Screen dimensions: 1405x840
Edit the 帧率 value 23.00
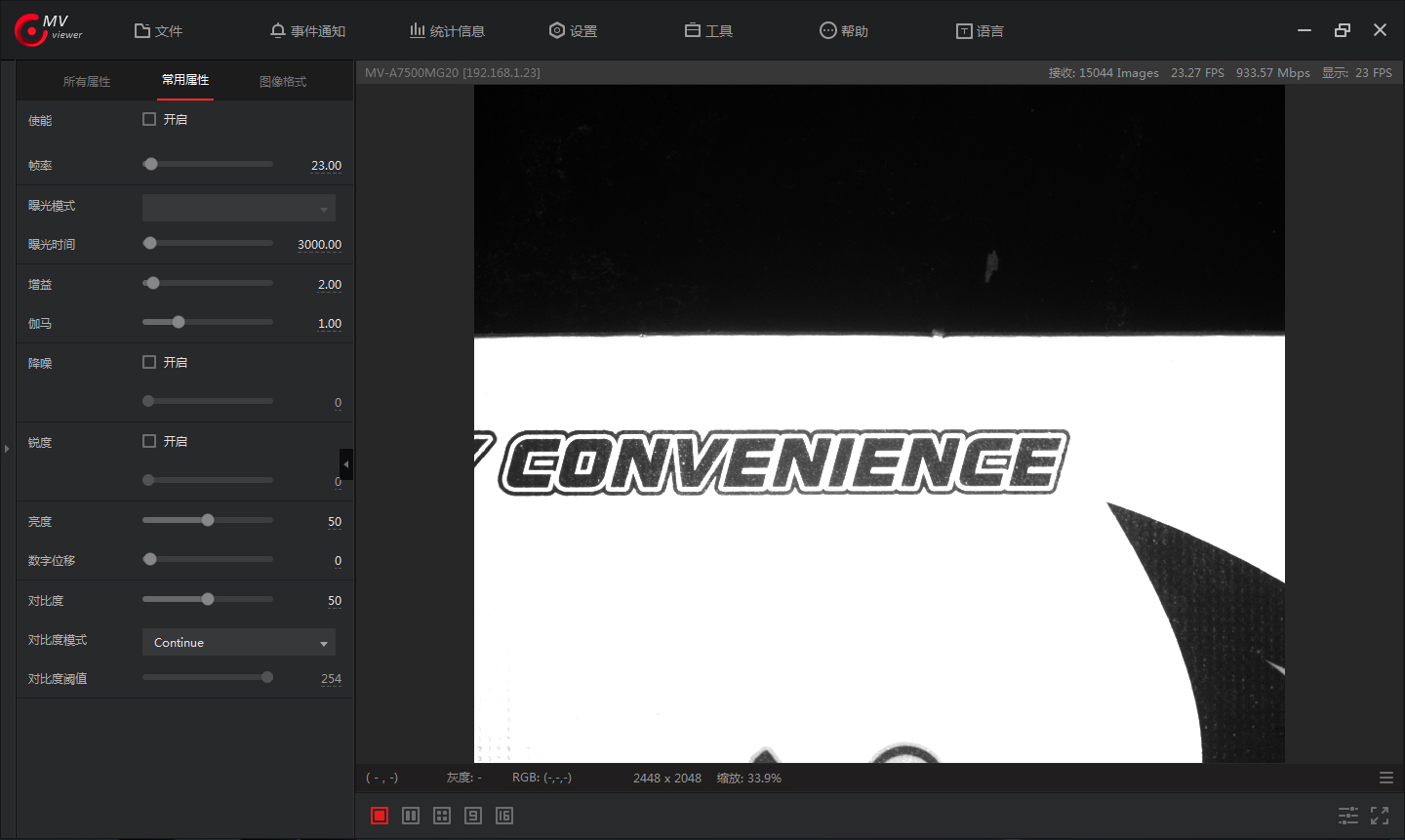pos(326,166)
